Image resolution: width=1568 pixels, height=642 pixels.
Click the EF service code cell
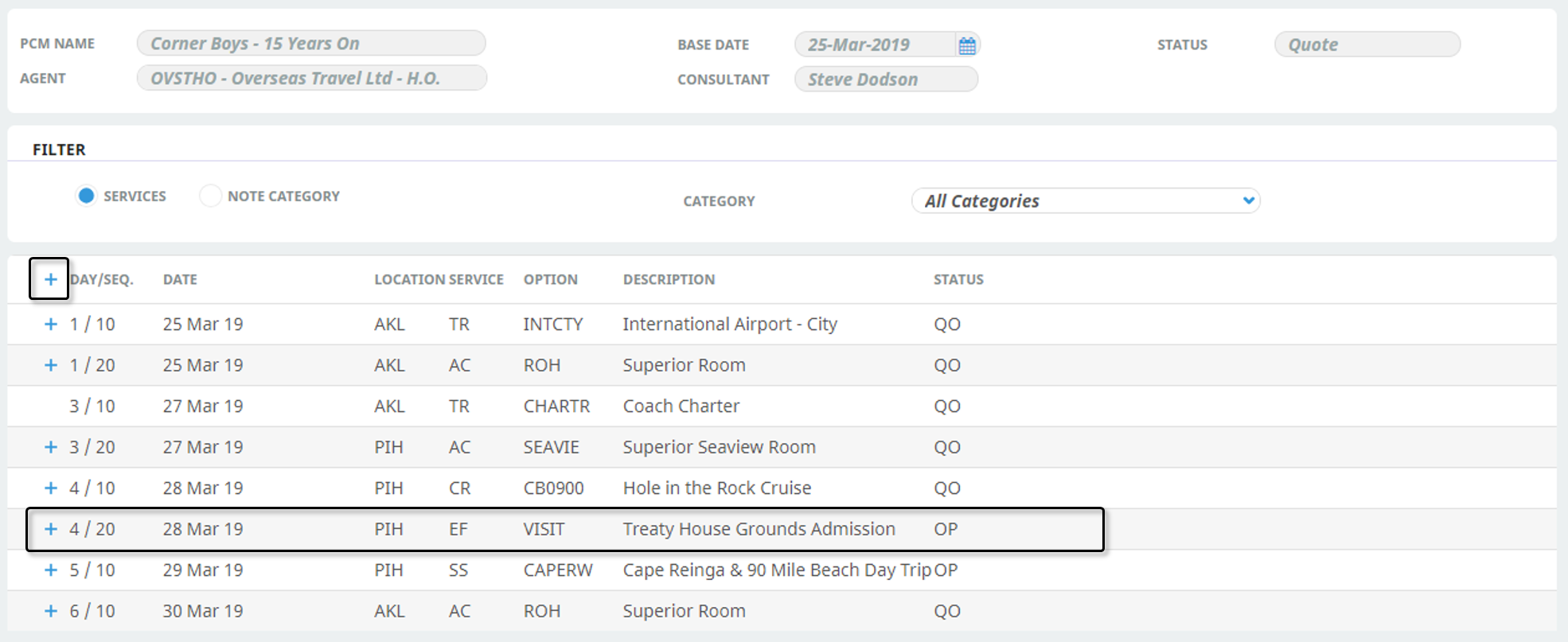click(x=458, y=529)
